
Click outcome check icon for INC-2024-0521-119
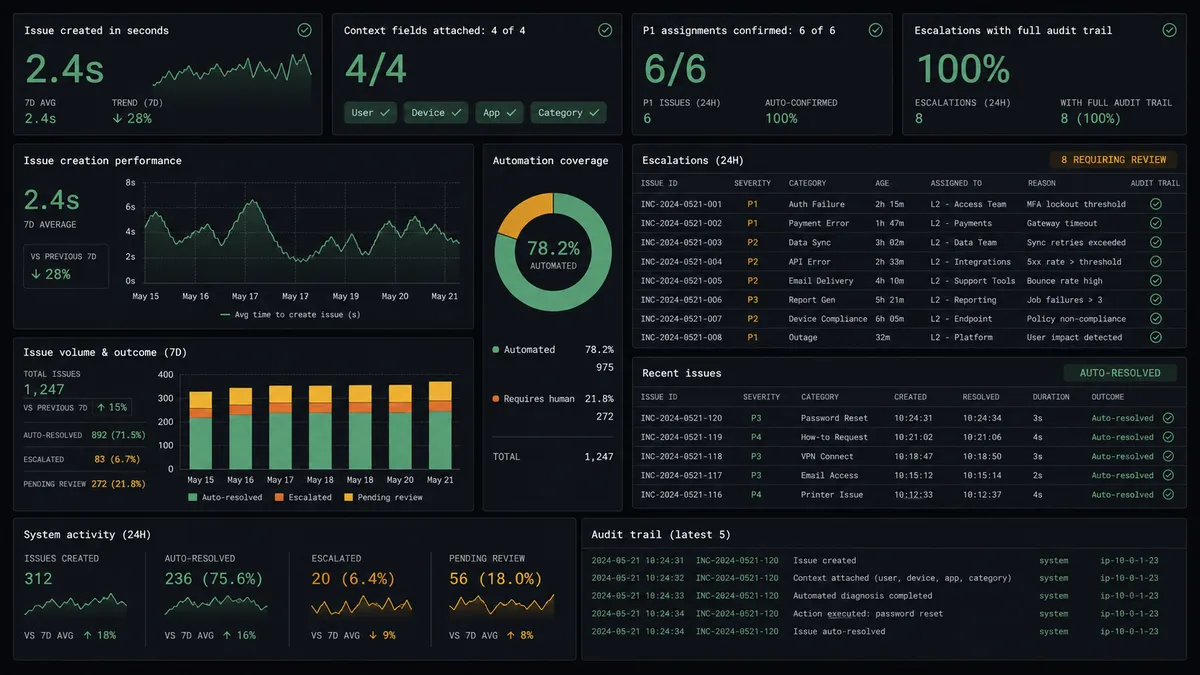tap(1168, 437)
